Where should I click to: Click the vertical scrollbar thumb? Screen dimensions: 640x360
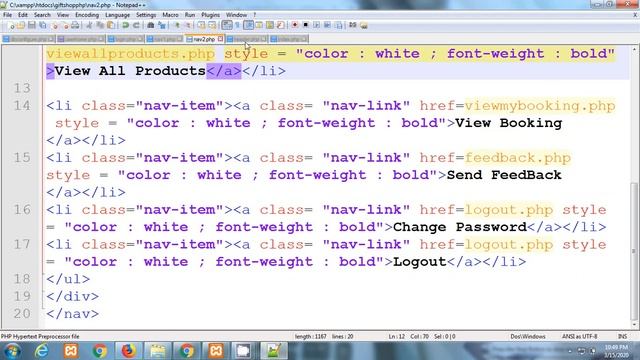pyautogui.click(x=635, y=251)
